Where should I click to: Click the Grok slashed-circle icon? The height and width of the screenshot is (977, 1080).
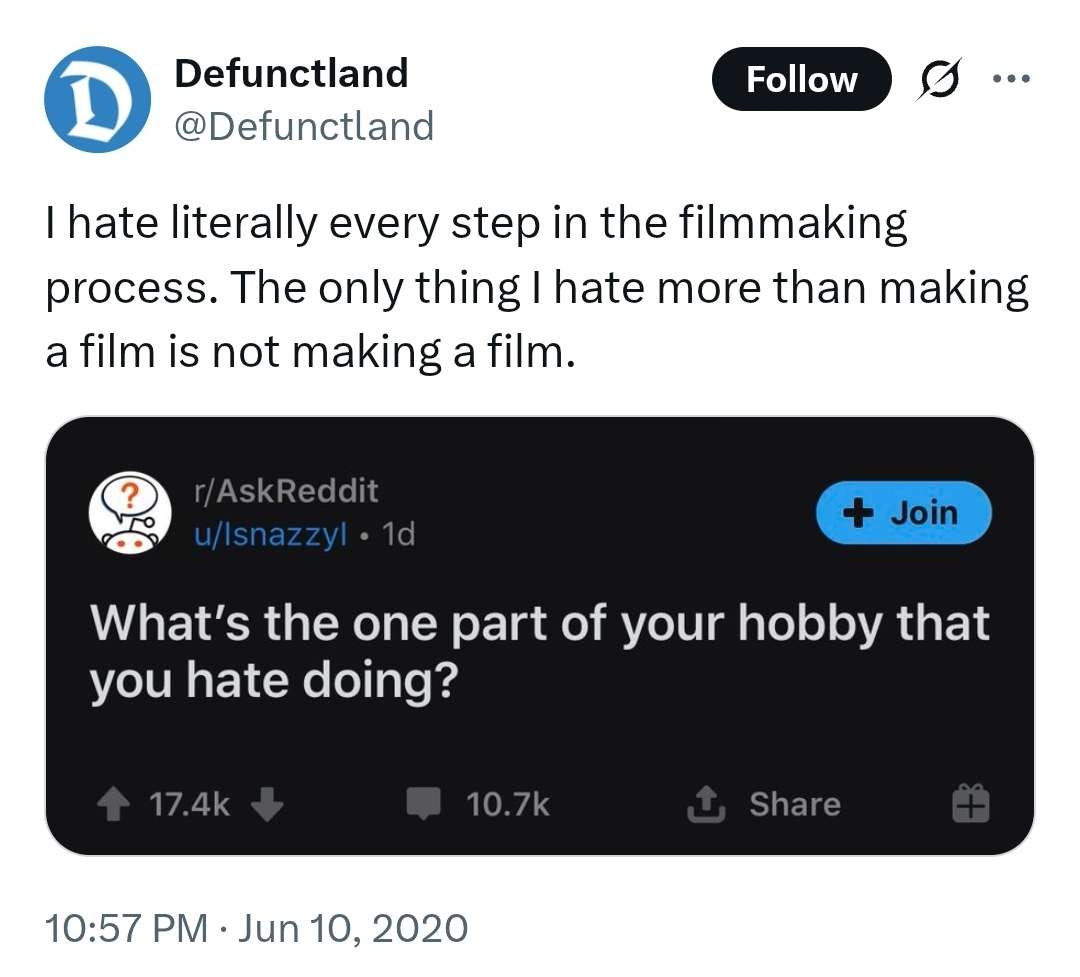939,79
